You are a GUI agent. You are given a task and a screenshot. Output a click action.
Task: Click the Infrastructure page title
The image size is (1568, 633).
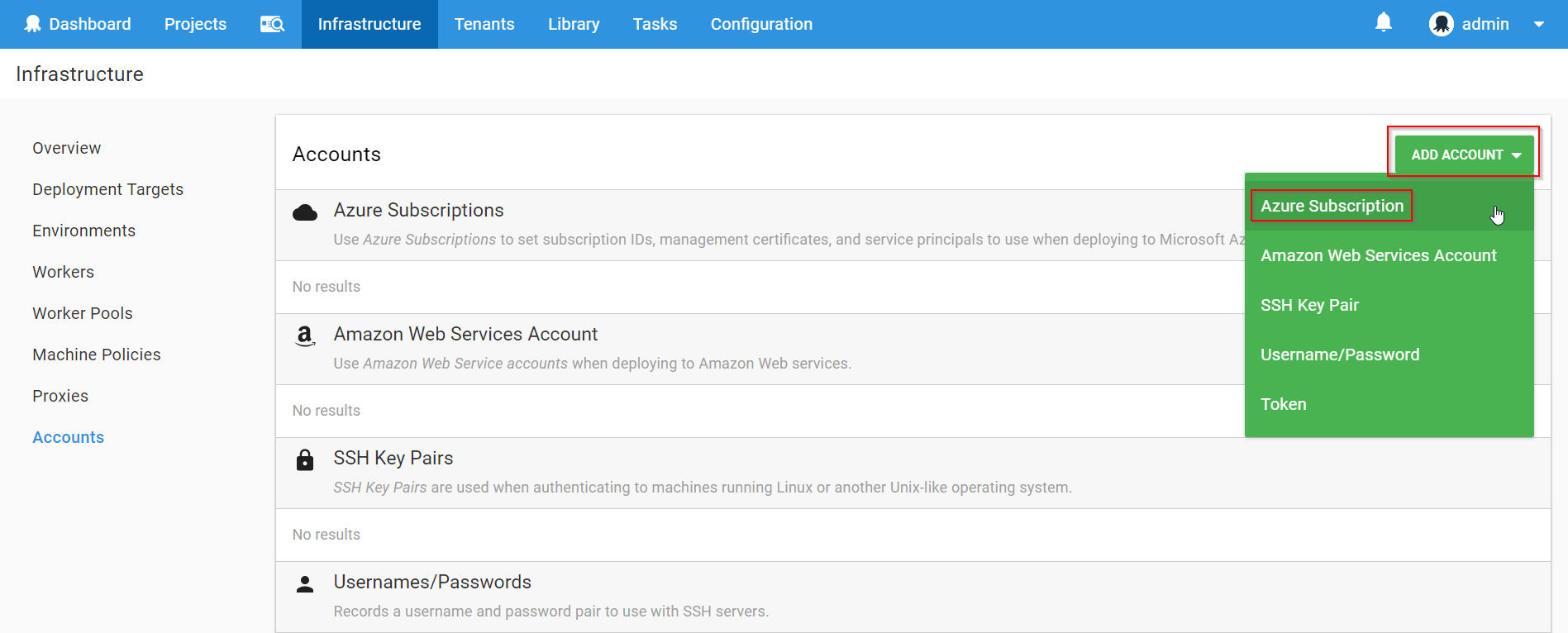pos(79,74)
